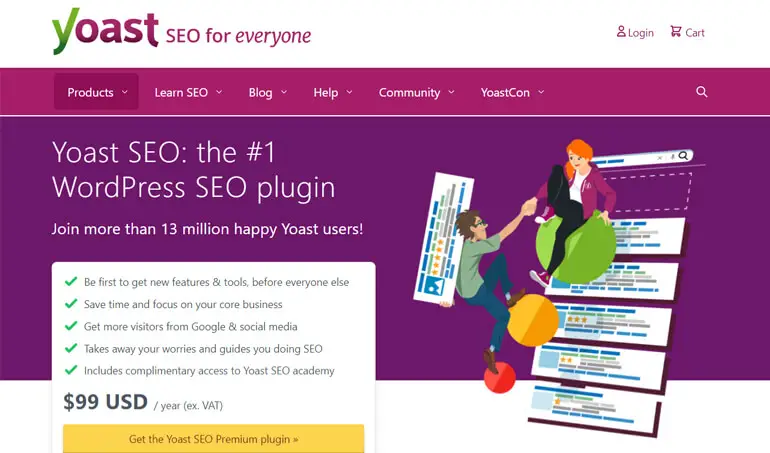Expand the Products dropdown chevron

coord(125,92)
